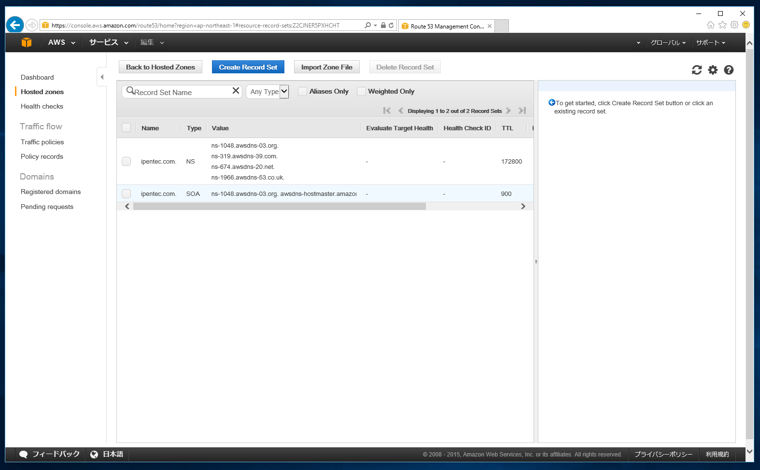The width and height of the screenshot is (760, 470).
Task: Select Hosted zones in the sidebar
Action: pyautogui.click(x=42, y=92)
